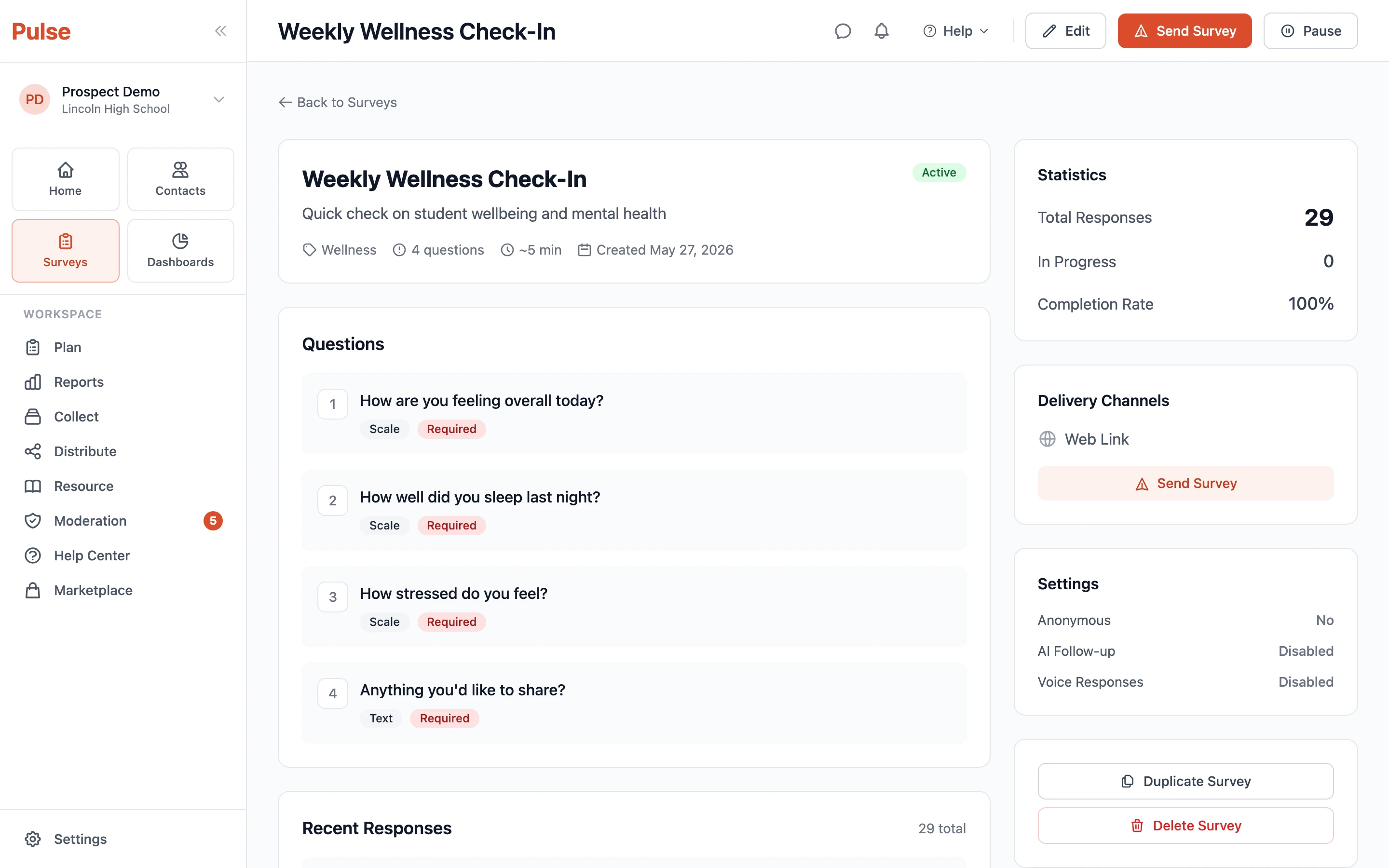Click the ~5 min duration label
Screen dimensions: 1389x868
(531, 250)
